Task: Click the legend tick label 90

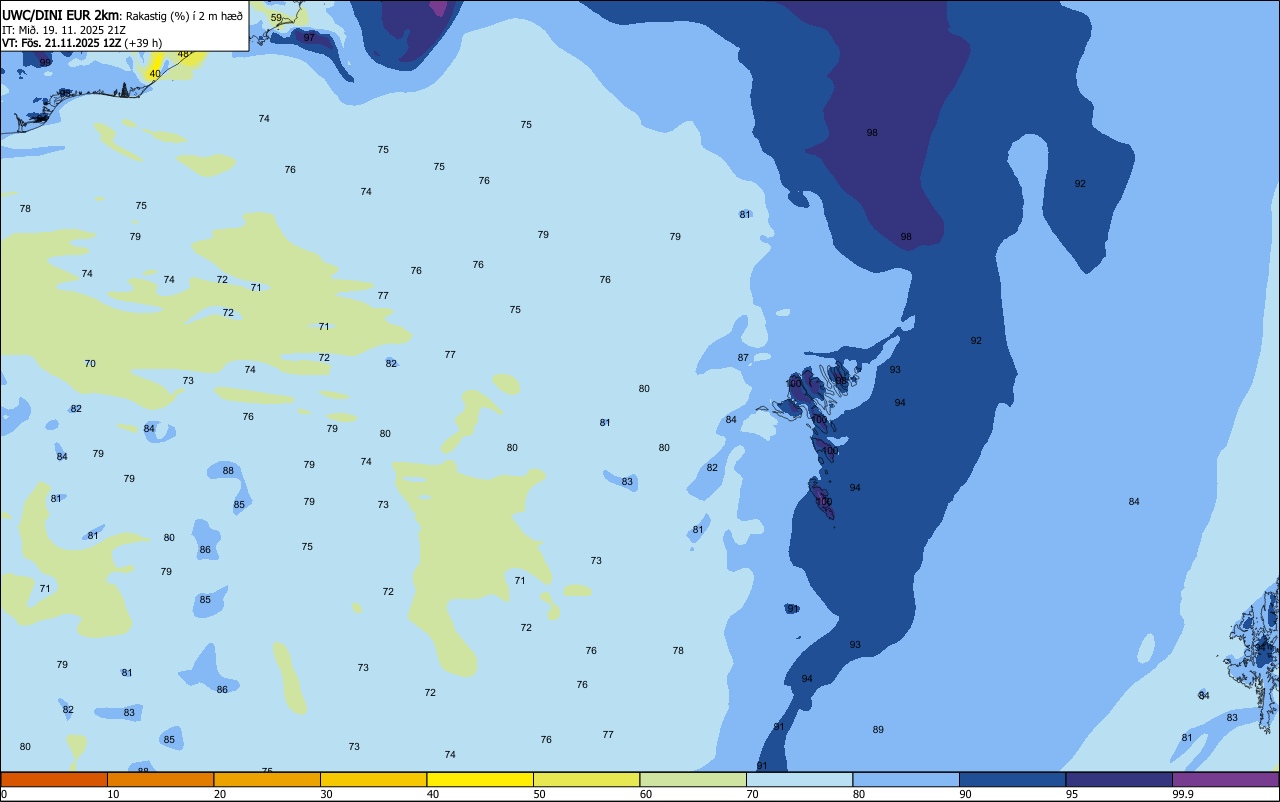Action: pos(966,794)
